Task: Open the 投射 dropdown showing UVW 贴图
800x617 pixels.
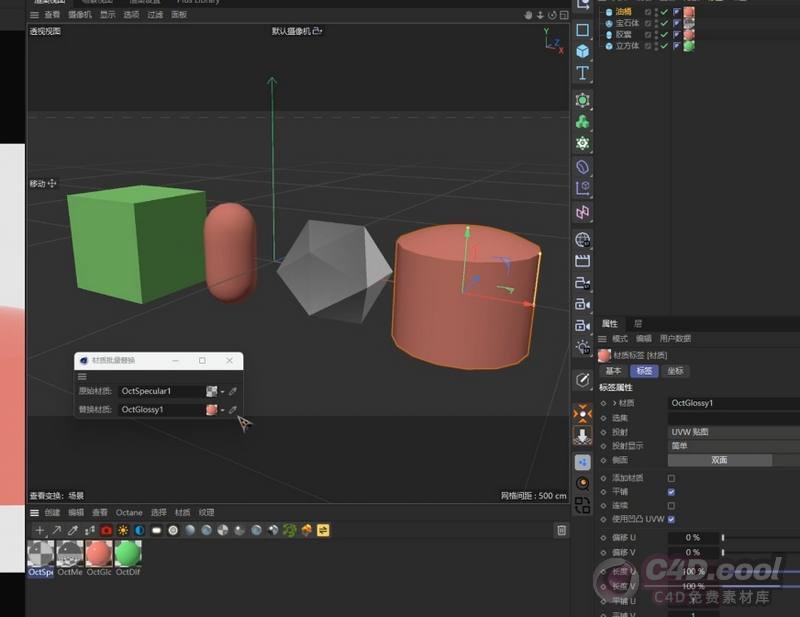Action: coord(734,432)
